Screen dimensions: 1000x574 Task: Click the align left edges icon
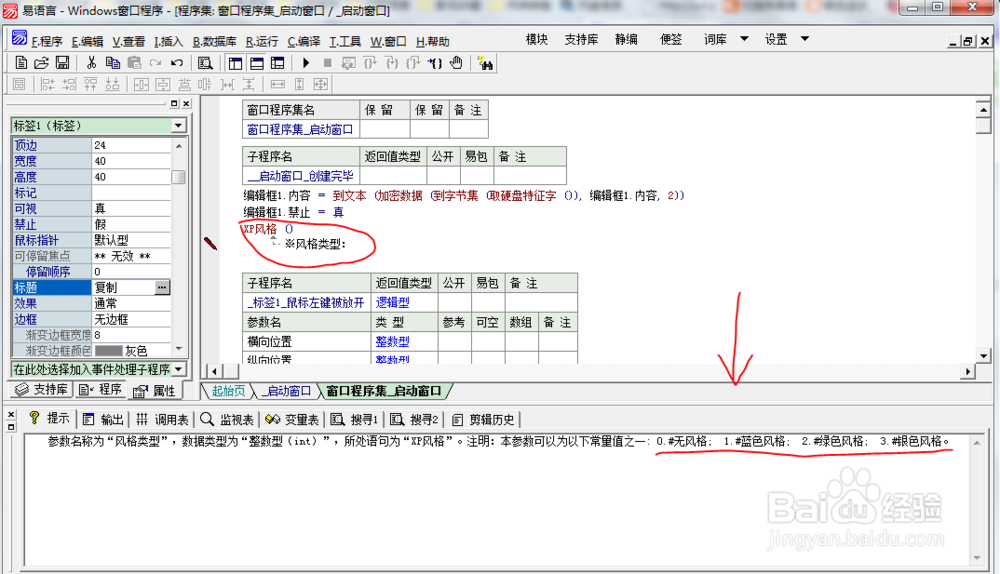(x=48, y=84)
